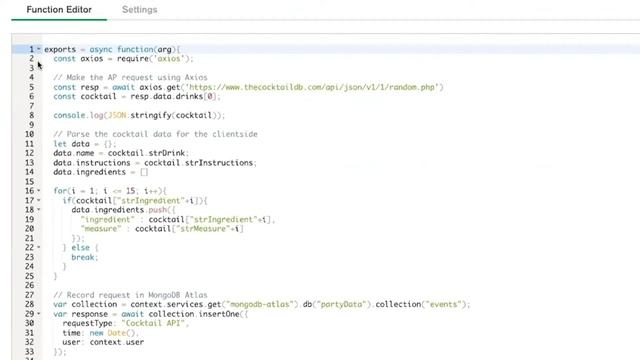Click the 'Parse the cocktail data' comment
The image size is (640, 360).
pyautogui.click(x=156, y=134)
